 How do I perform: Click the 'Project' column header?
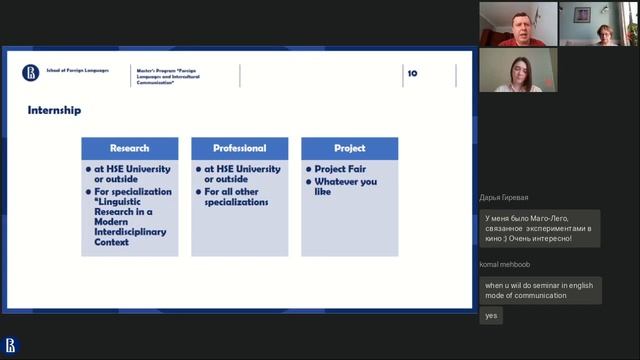click(350, 149)
